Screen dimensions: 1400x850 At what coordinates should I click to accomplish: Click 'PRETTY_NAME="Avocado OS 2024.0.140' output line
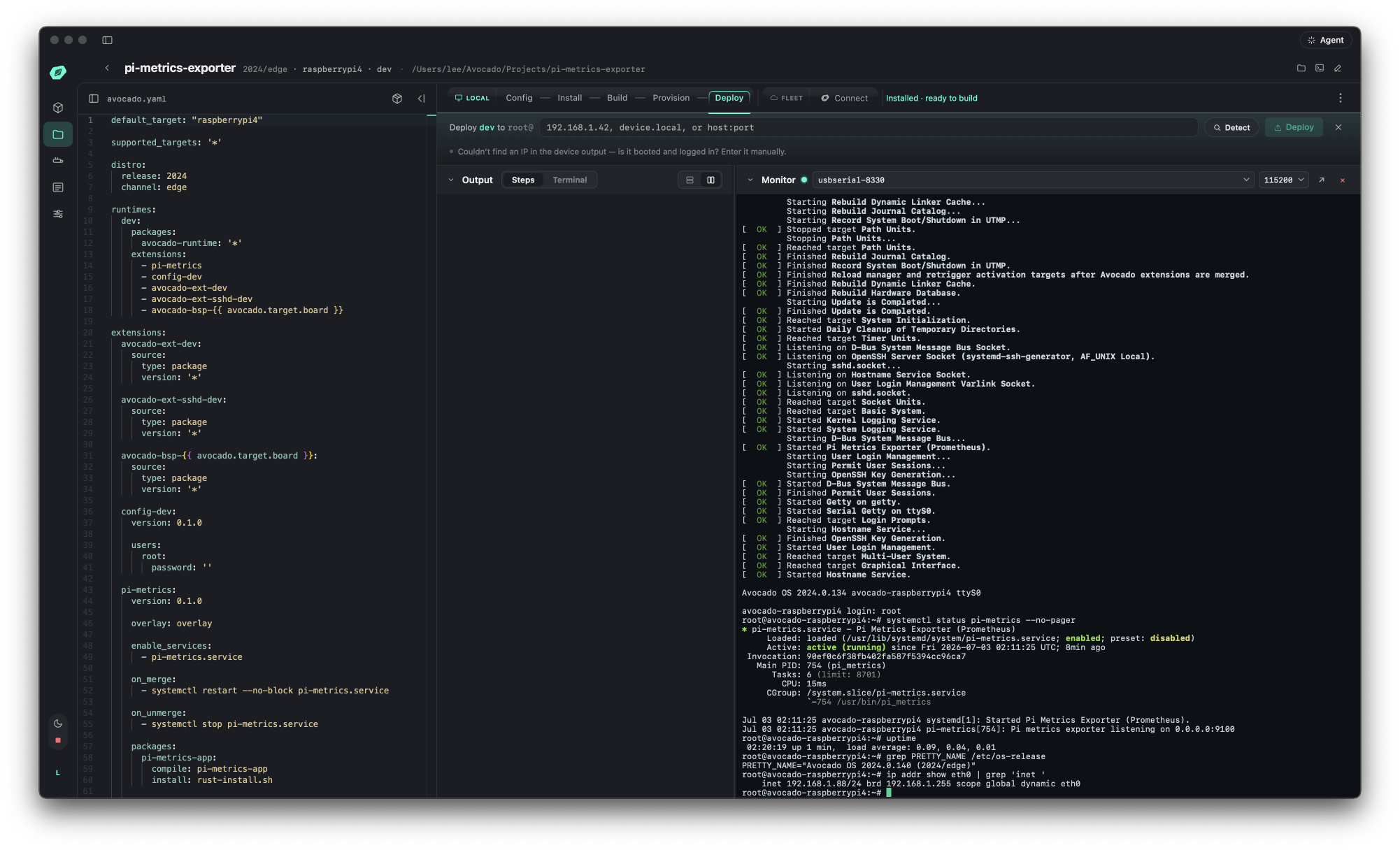pos(859,765)
